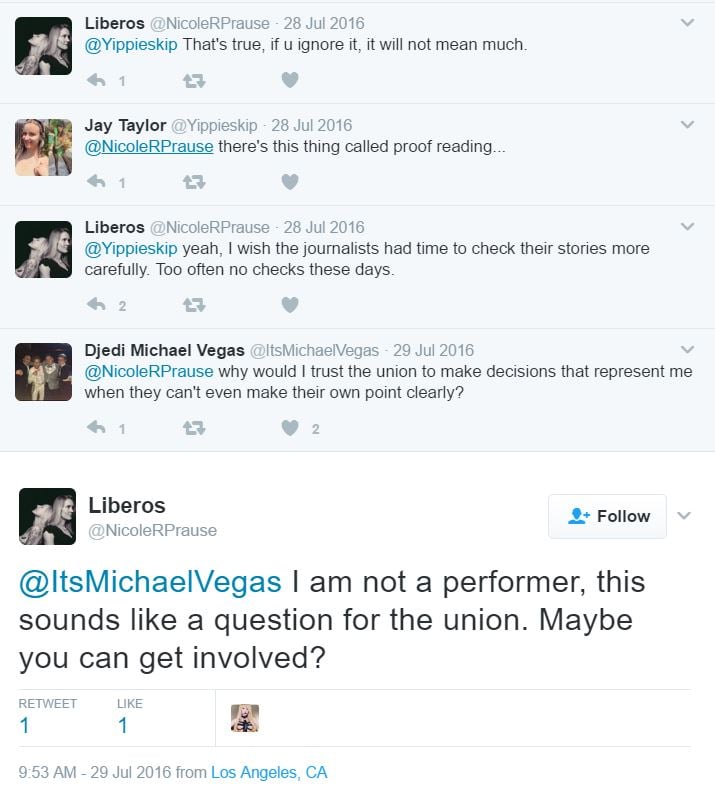Like Djedi Michael Vegas's union tweet
The width and height of the screenshot is (715, 791).
click(x=289, y=428)
